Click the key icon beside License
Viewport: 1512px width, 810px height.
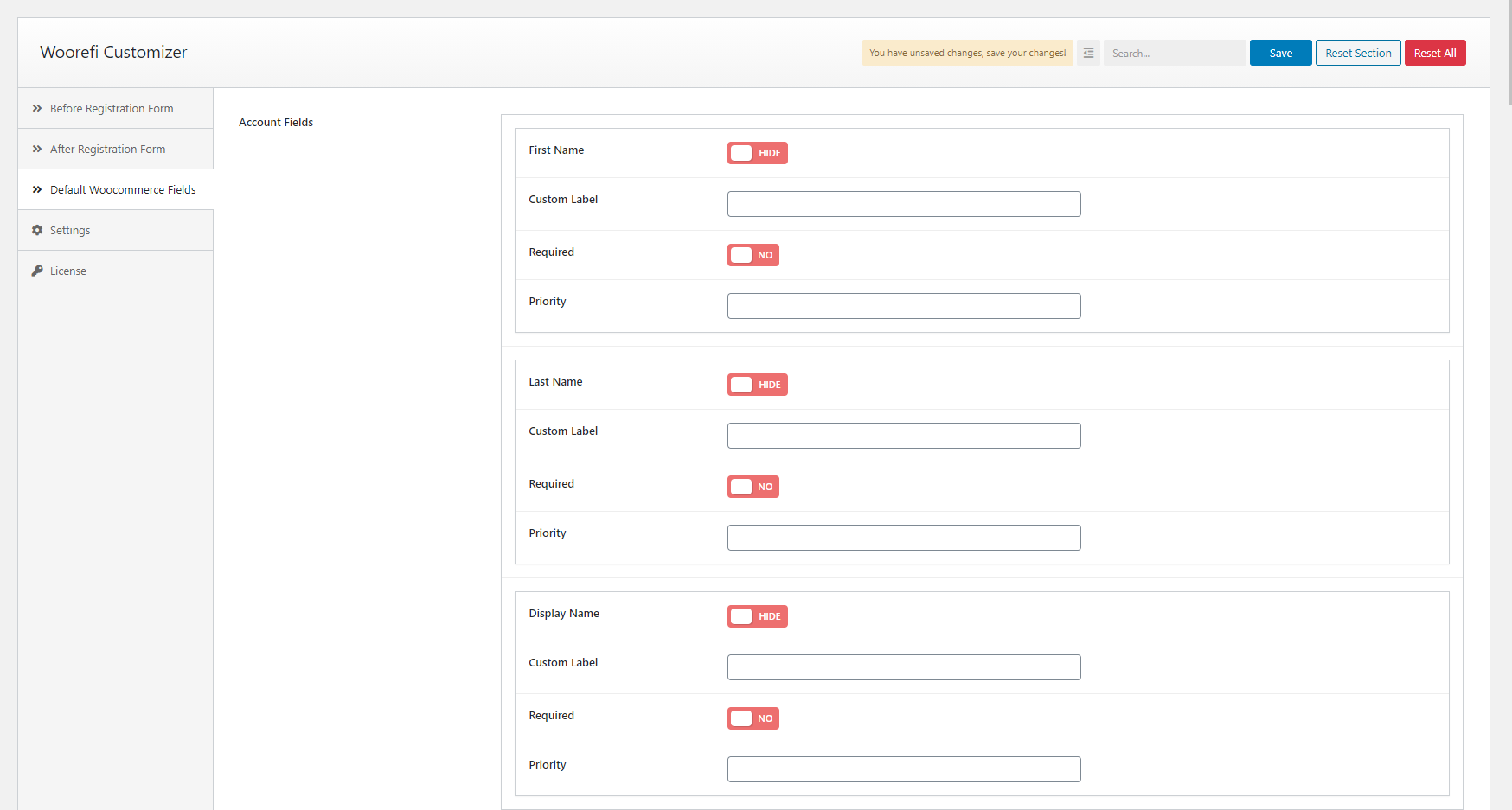(x=36, y=271)
